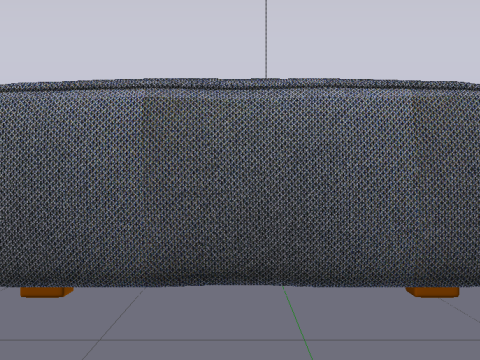Select the right orange wooden foot
Viewport: 480px width, 360px height.
pos(432,292)
